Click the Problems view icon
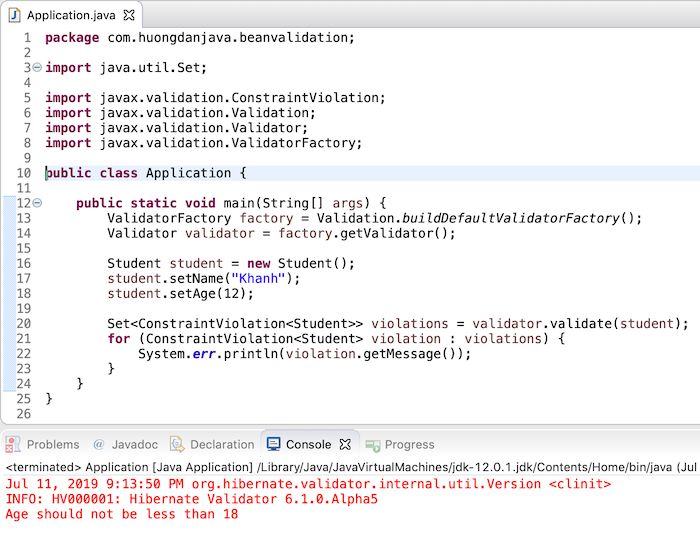700x539 pixels. coord(12,444)
